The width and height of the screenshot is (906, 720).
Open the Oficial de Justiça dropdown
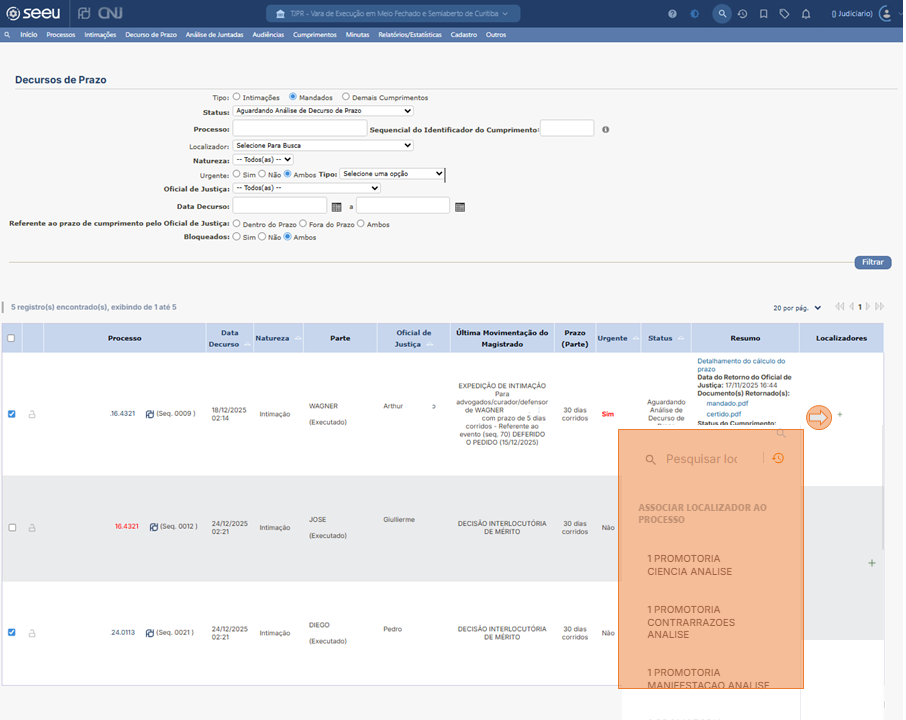[306, 188]
